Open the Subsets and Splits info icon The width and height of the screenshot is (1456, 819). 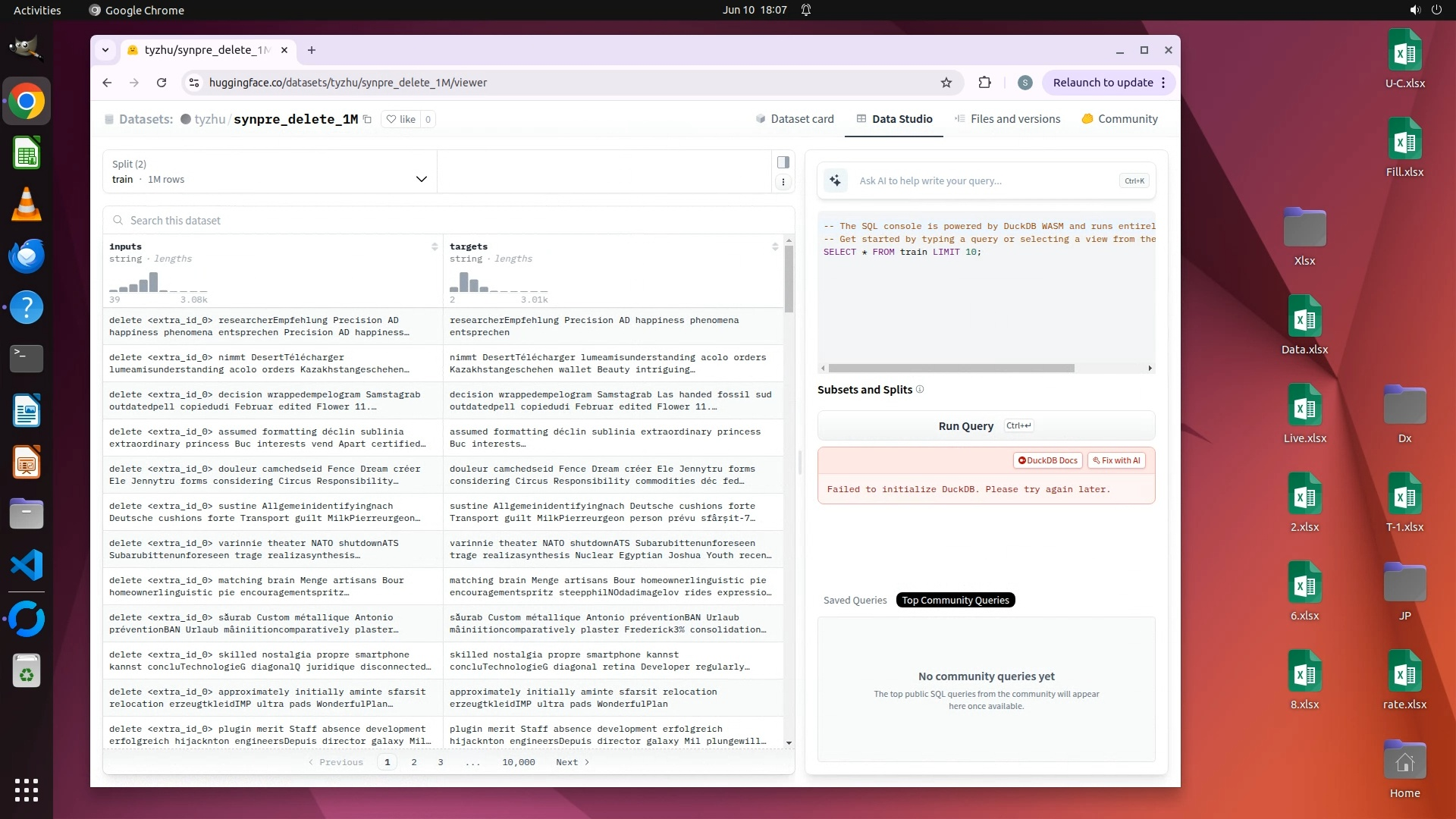pyautogui.click(x=920, y=390)
